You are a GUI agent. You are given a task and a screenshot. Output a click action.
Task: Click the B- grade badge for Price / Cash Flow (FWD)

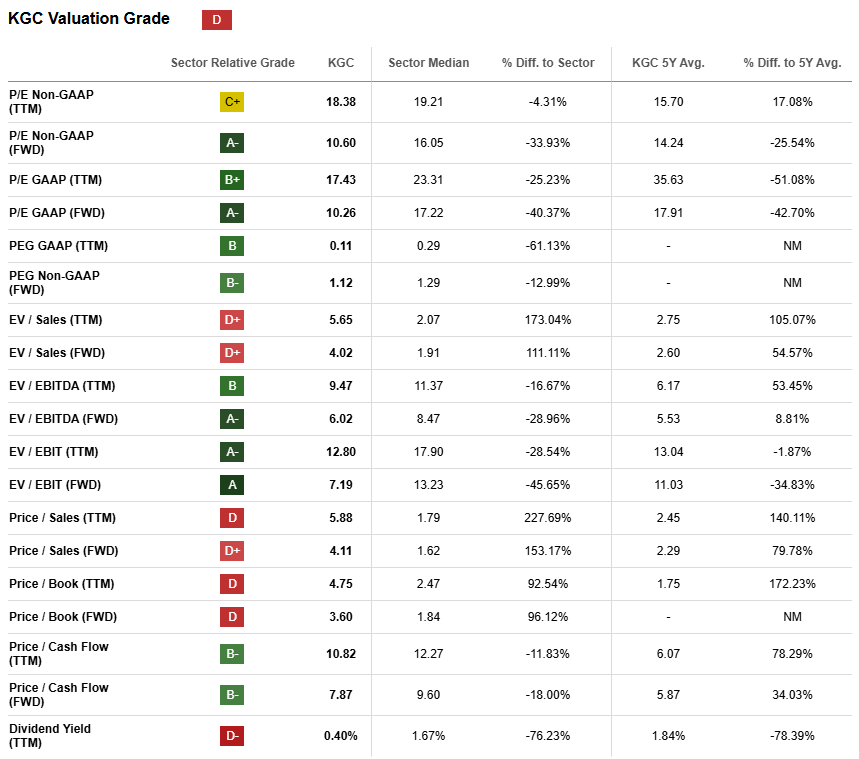pos(232,694)
